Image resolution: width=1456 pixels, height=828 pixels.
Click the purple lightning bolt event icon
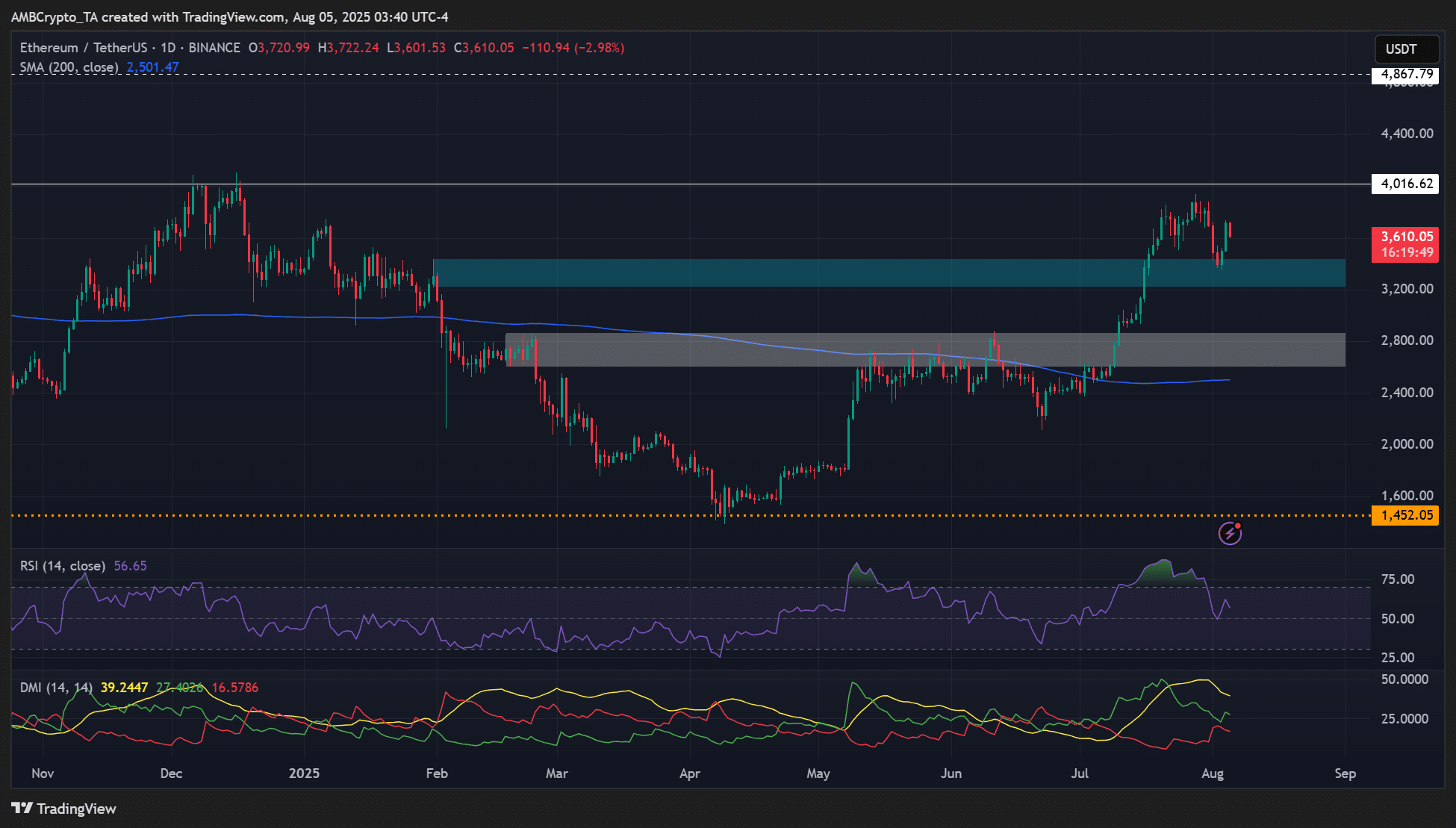pyautogui.click(x=1230, y=533)
